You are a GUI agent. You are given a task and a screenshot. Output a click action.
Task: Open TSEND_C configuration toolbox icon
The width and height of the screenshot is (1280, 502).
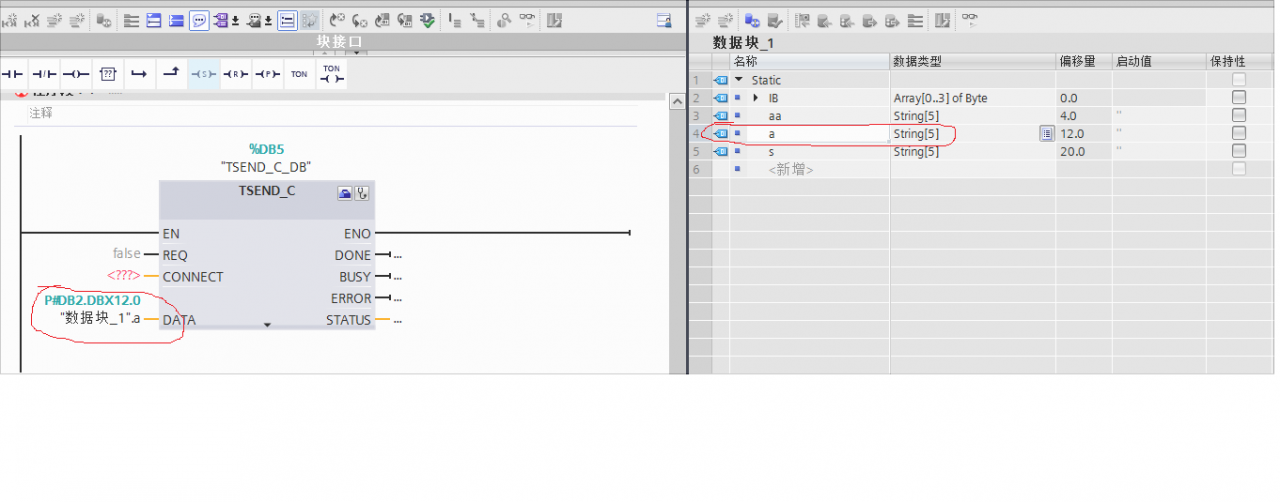coord(345,194)
